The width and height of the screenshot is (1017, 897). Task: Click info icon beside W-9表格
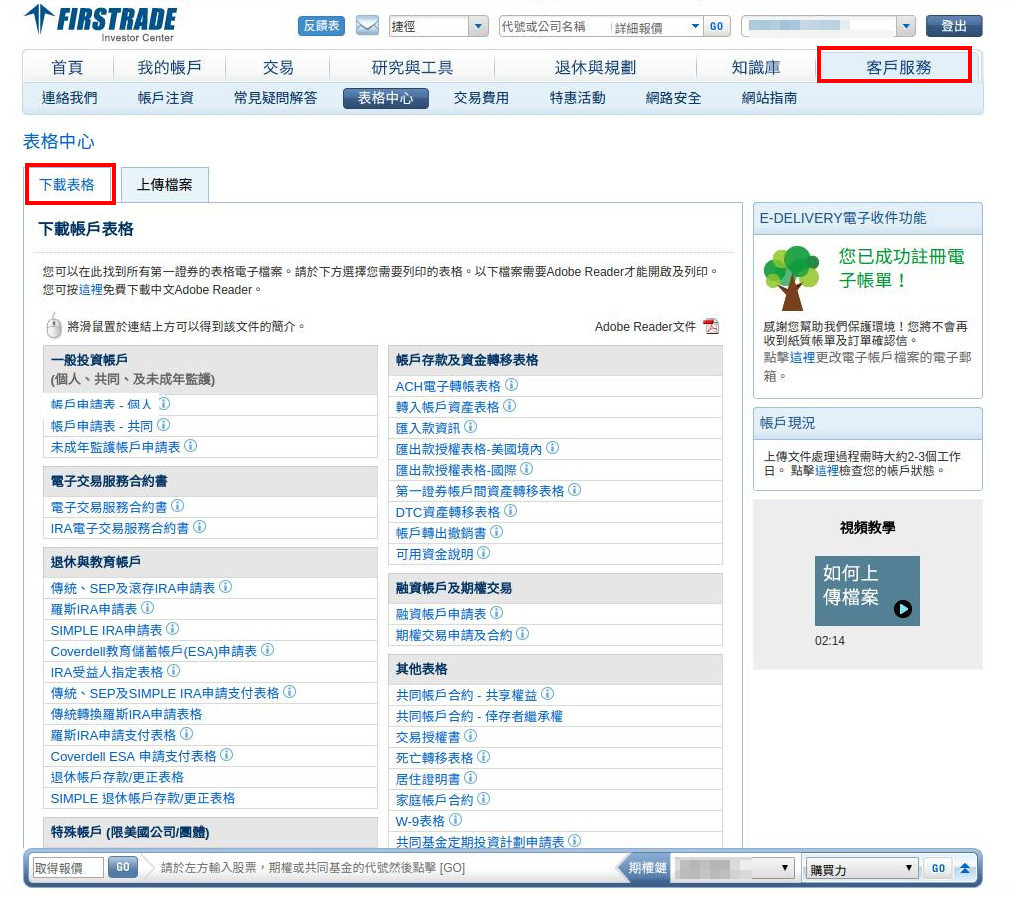[x=455, y=820]
